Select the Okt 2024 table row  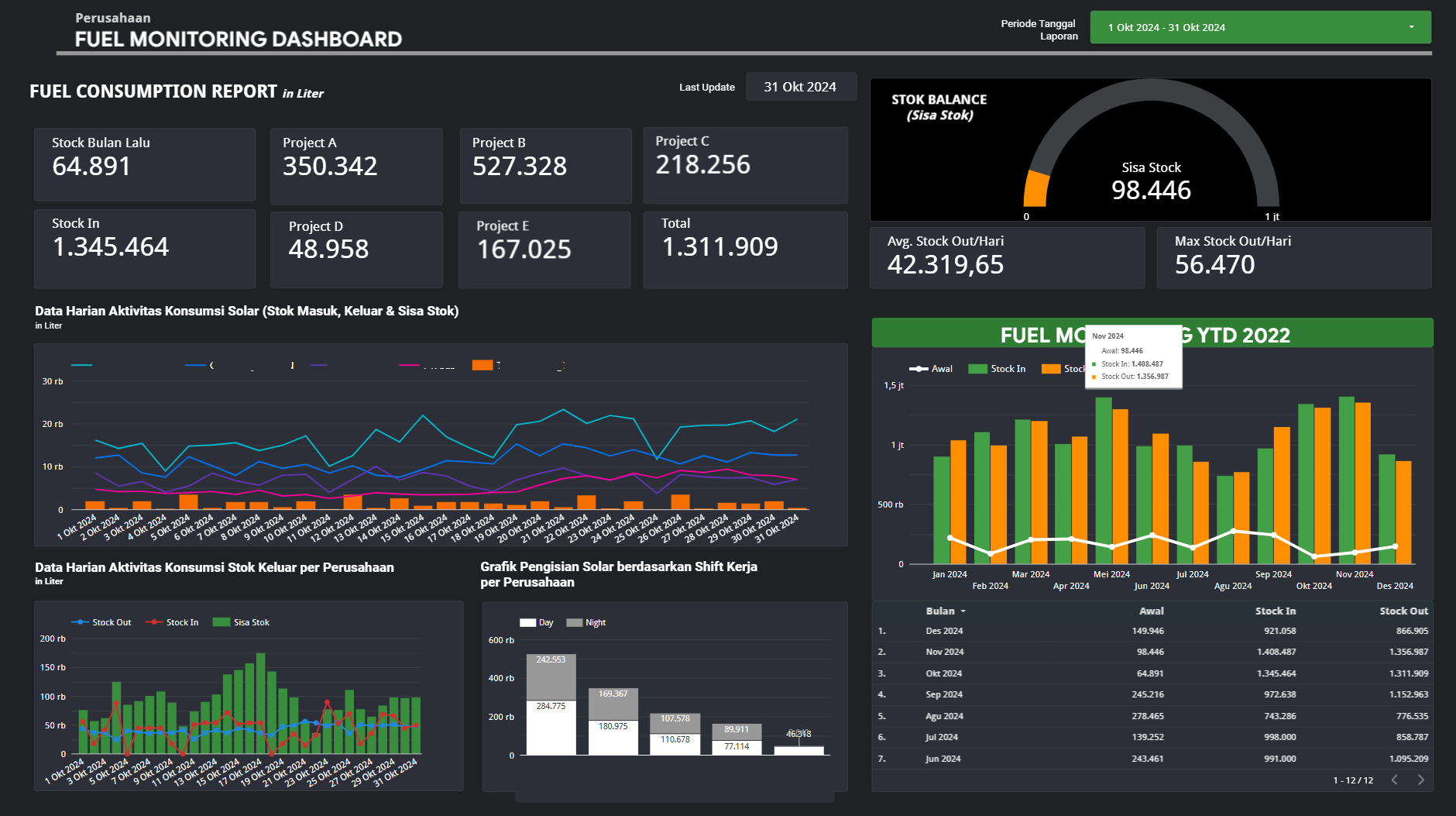pos(1151,673)
